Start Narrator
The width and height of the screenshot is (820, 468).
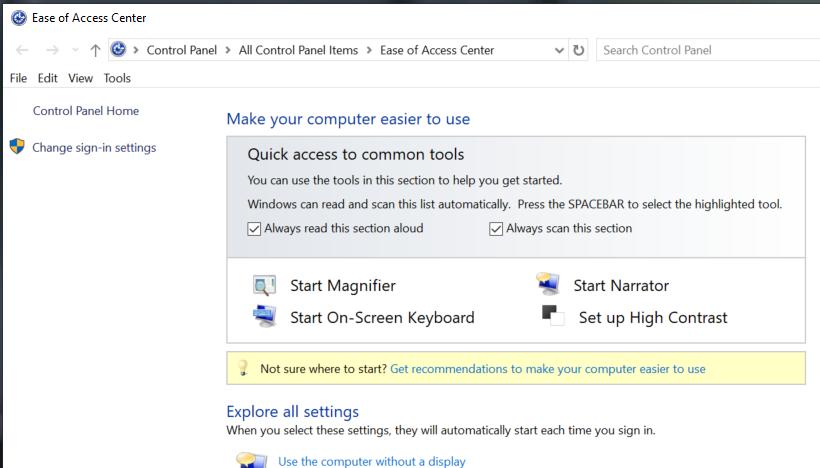(621, 286)
